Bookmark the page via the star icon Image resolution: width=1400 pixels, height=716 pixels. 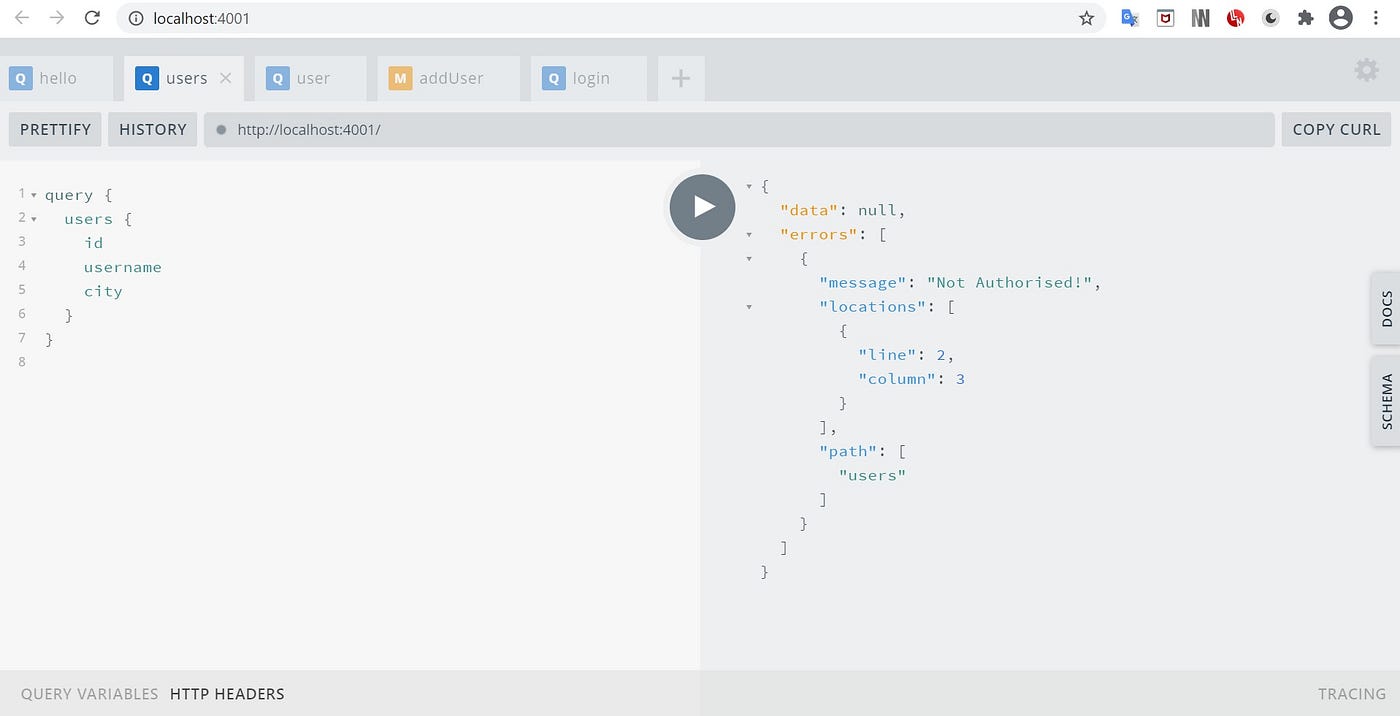click(1086, 18)
